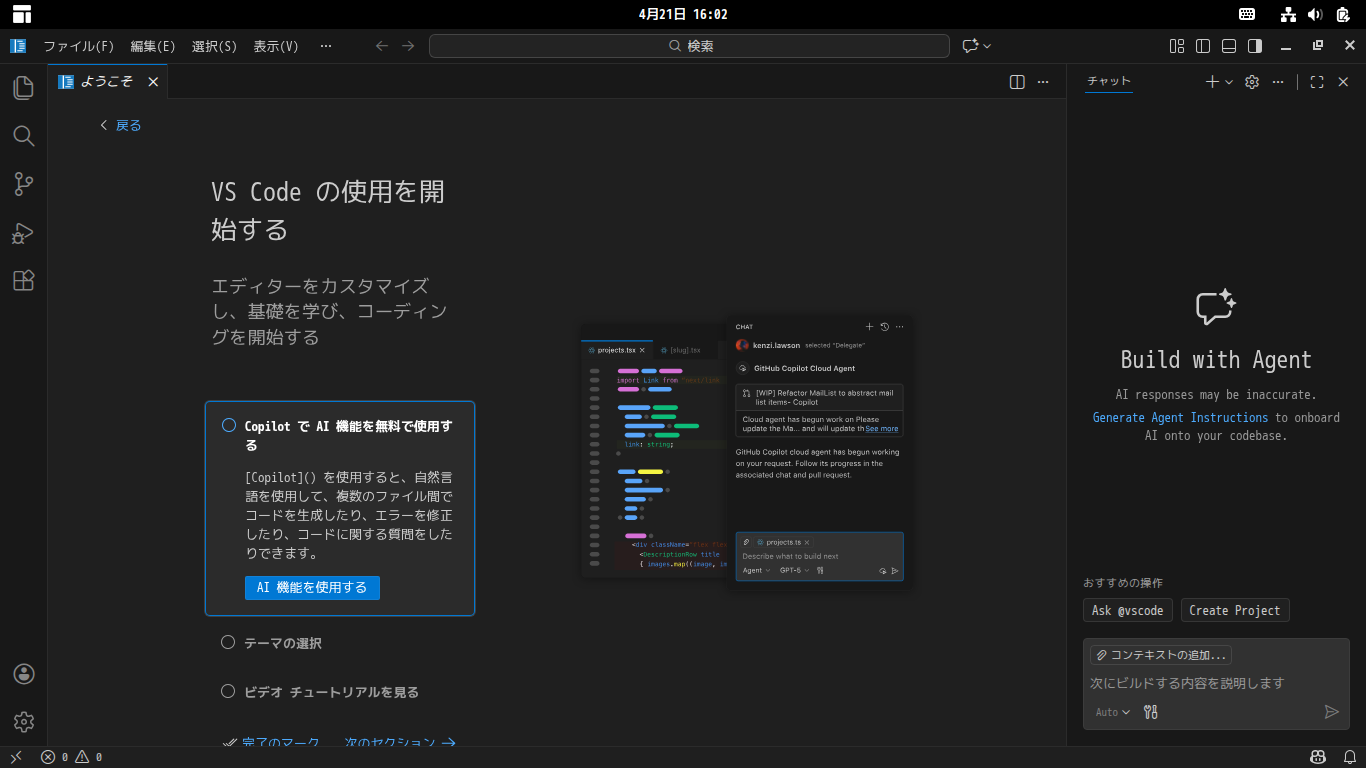This screenshot has height=768, width=1366.
Task: Select the ビデオ チュートリアルを見る step radio
Action: pyautogui.click(x=228, y=692)
